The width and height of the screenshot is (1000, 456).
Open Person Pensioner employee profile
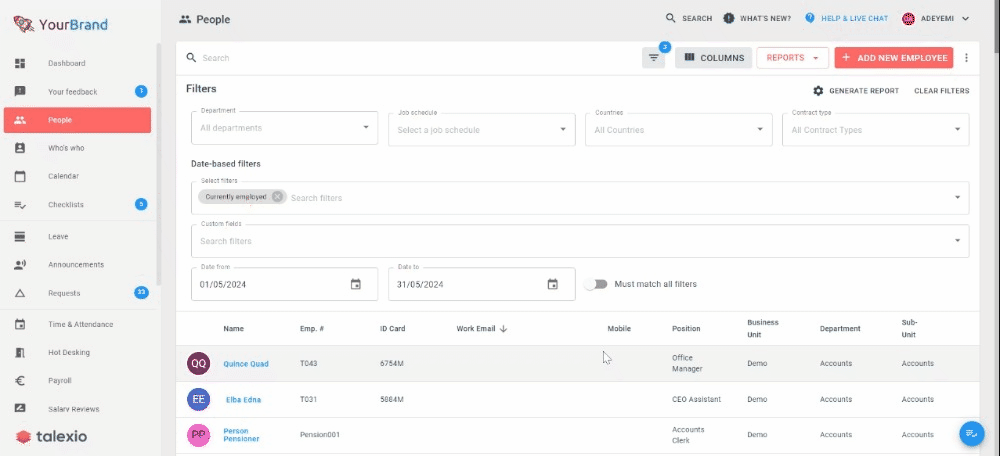click(x=241, y=435)
